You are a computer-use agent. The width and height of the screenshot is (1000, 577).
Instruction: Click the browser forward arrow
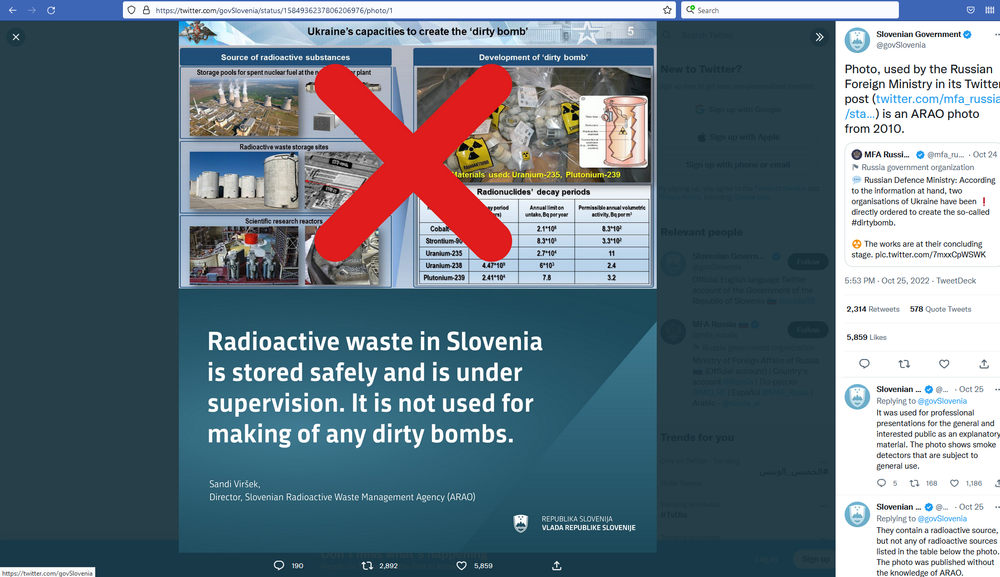coord(32,10)
